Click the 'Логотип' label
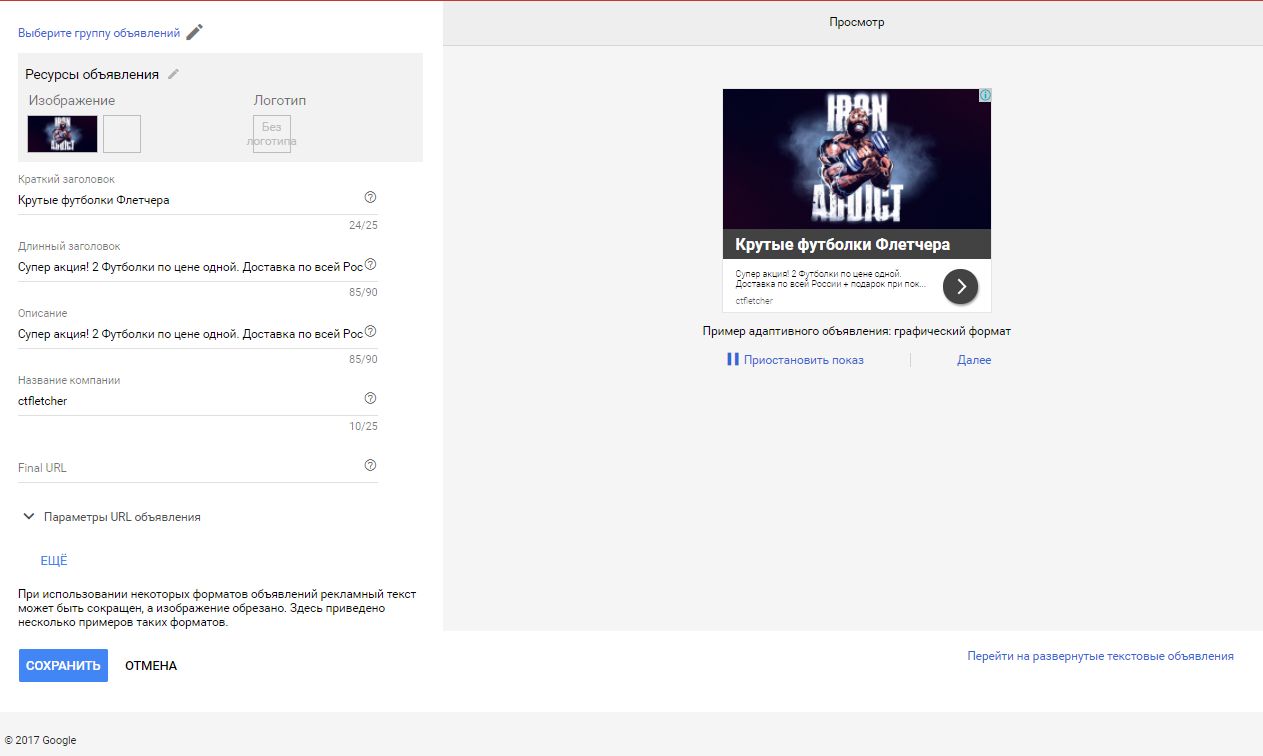Viewport: 1263px width, 756px height. pyautogui.click(x=280, y=101)
